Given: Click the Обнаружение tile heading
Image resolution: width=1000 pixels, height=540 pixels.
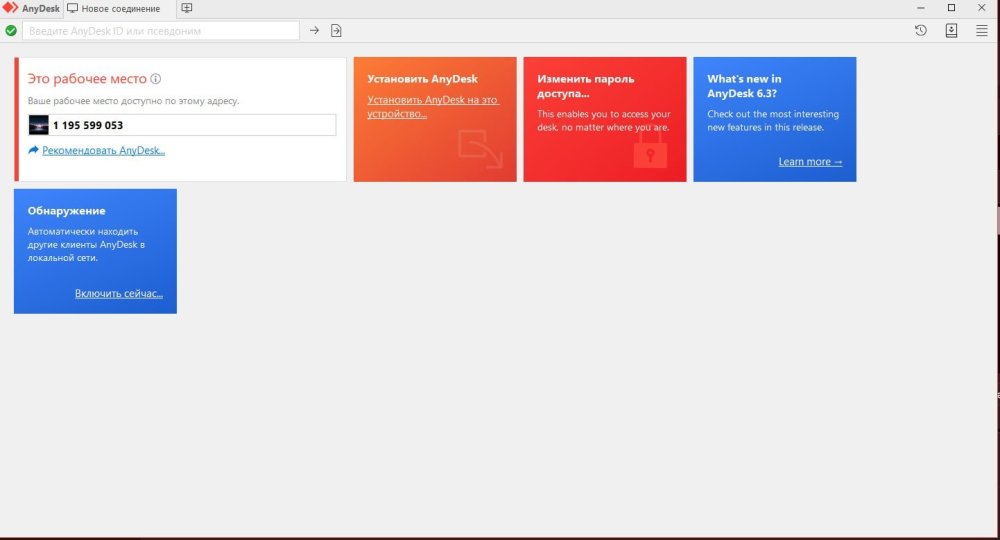Looking at the screenshot, I should pos(66,211).
